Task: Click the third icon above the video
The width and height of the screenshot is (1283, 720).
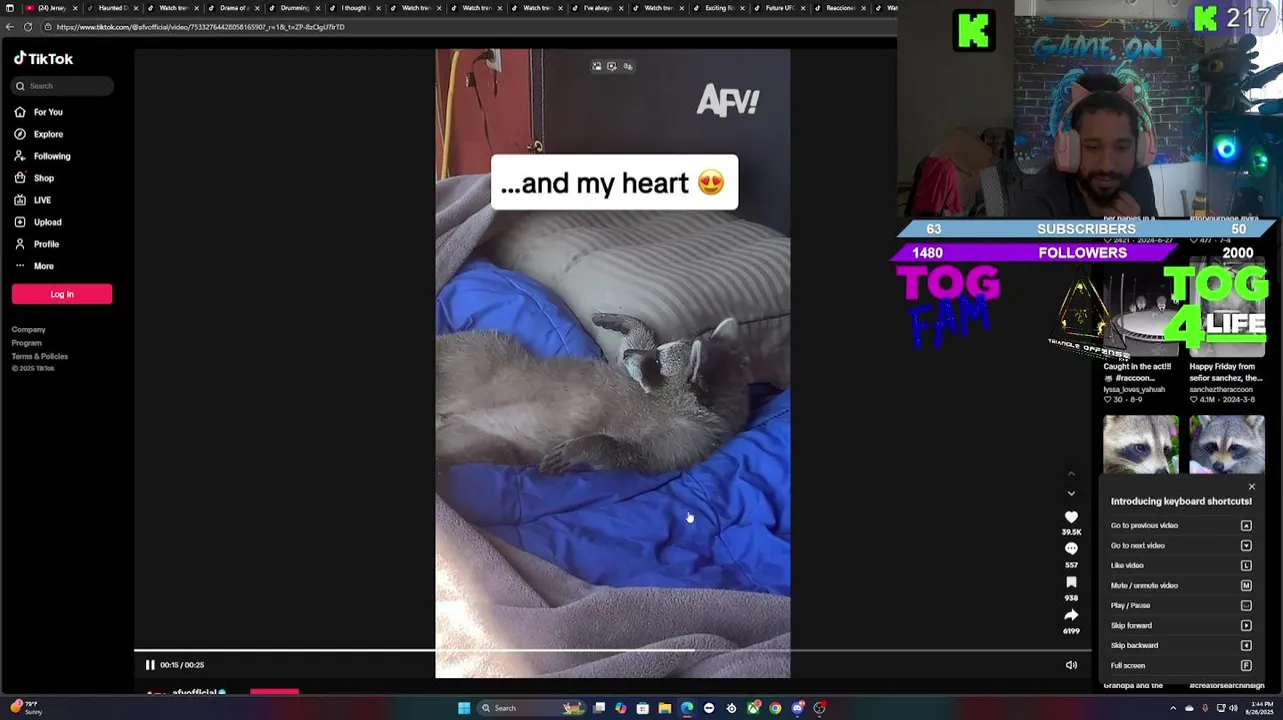Action: [x=628, y=66]
